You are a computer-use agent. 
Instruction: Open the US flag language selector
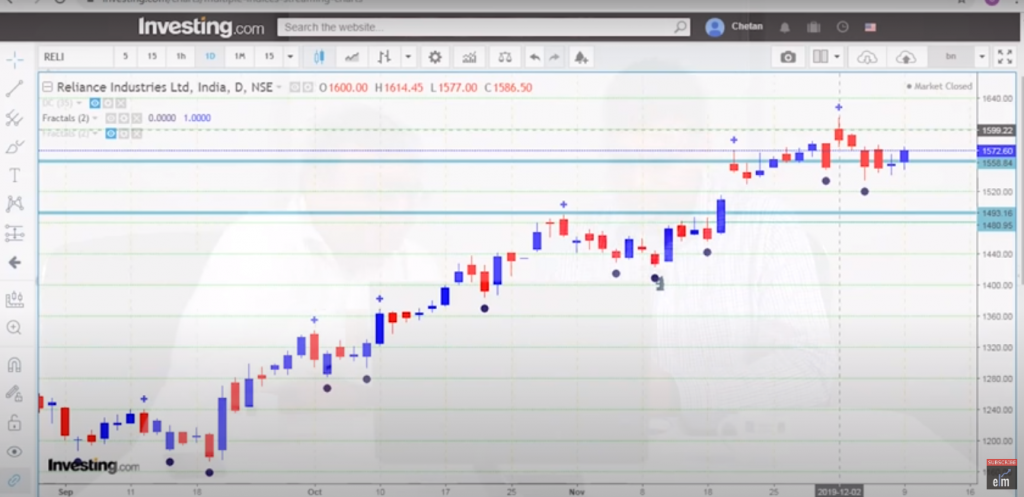pyautogui.click(x=870, y=27)
